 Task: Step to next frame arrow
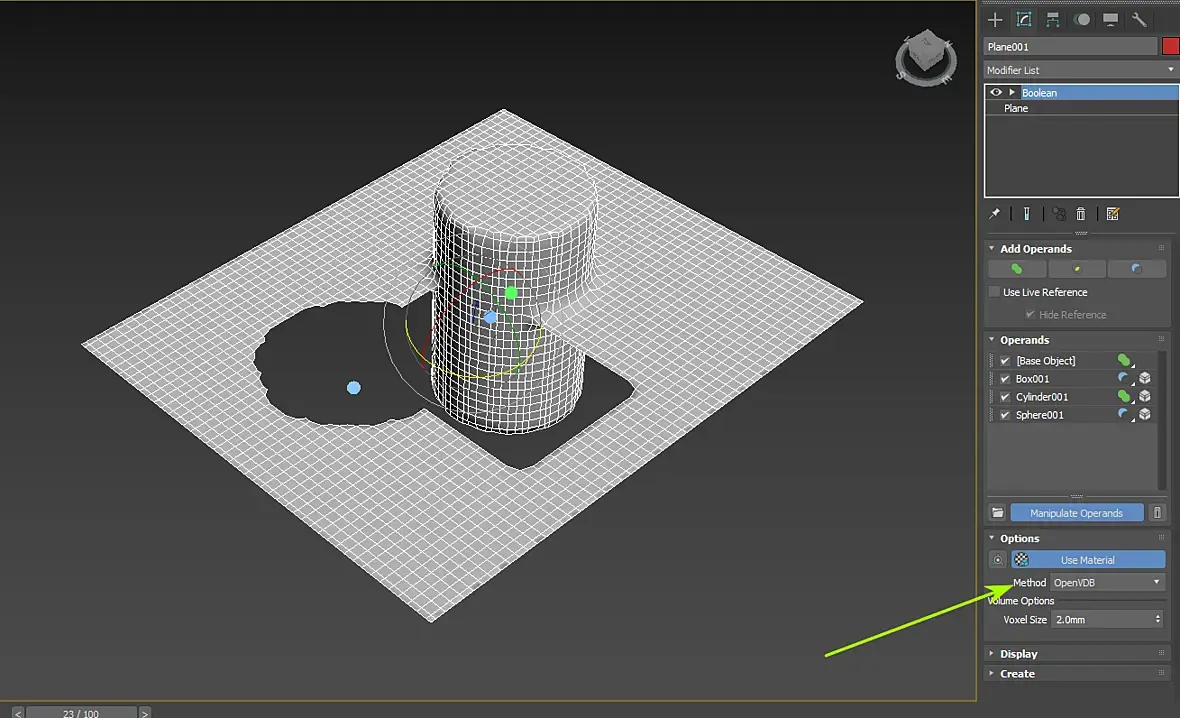point(144,713)
